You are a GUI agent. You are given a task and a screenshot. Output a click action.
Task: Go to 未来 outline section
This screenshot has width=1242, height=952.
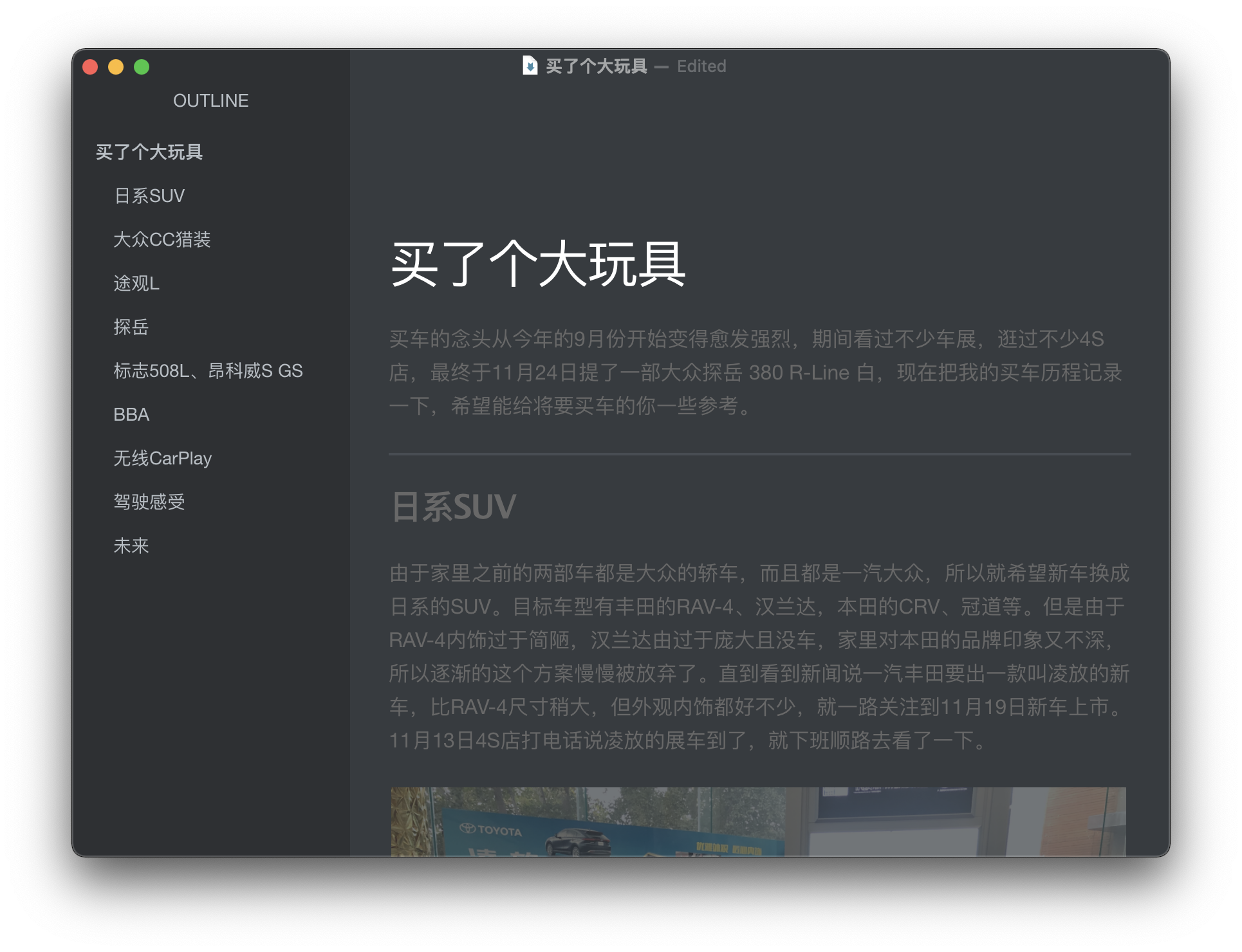[131, 546]
